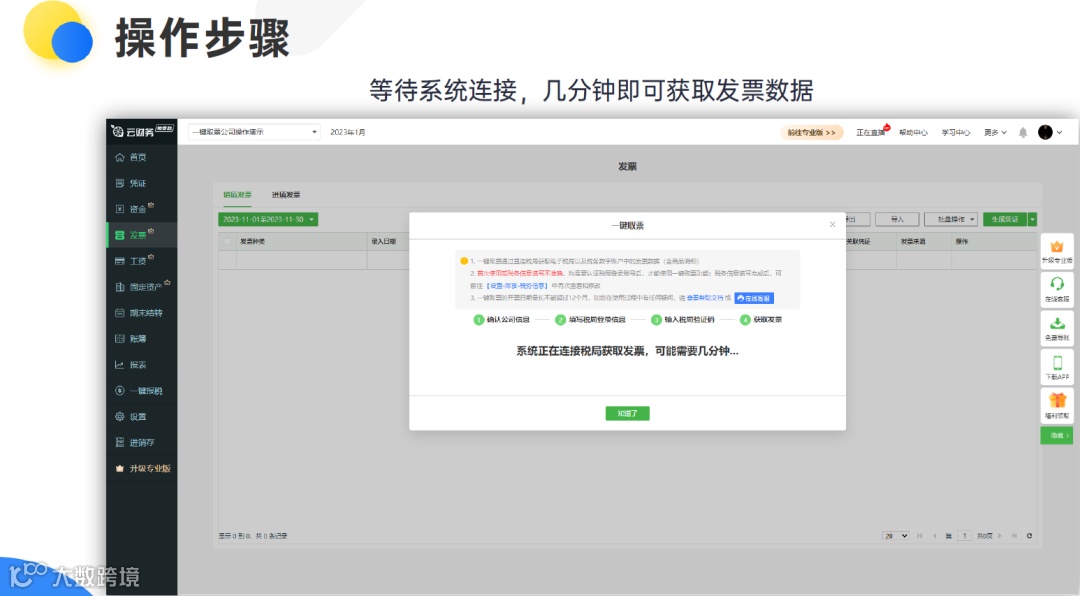Click the 关联凭证 column header
This screenshot has height=596, width=1080.
click(858, 241)
